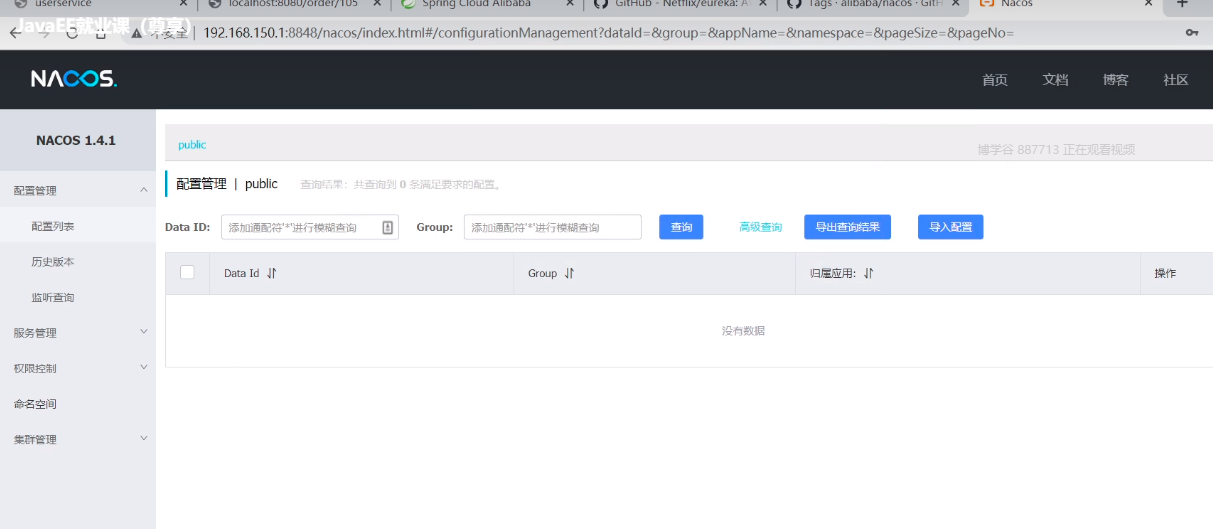The width and height of the screenshot is (1213, 529).
Task: Click the key icon in the address bar
Action: (1192, 33)
